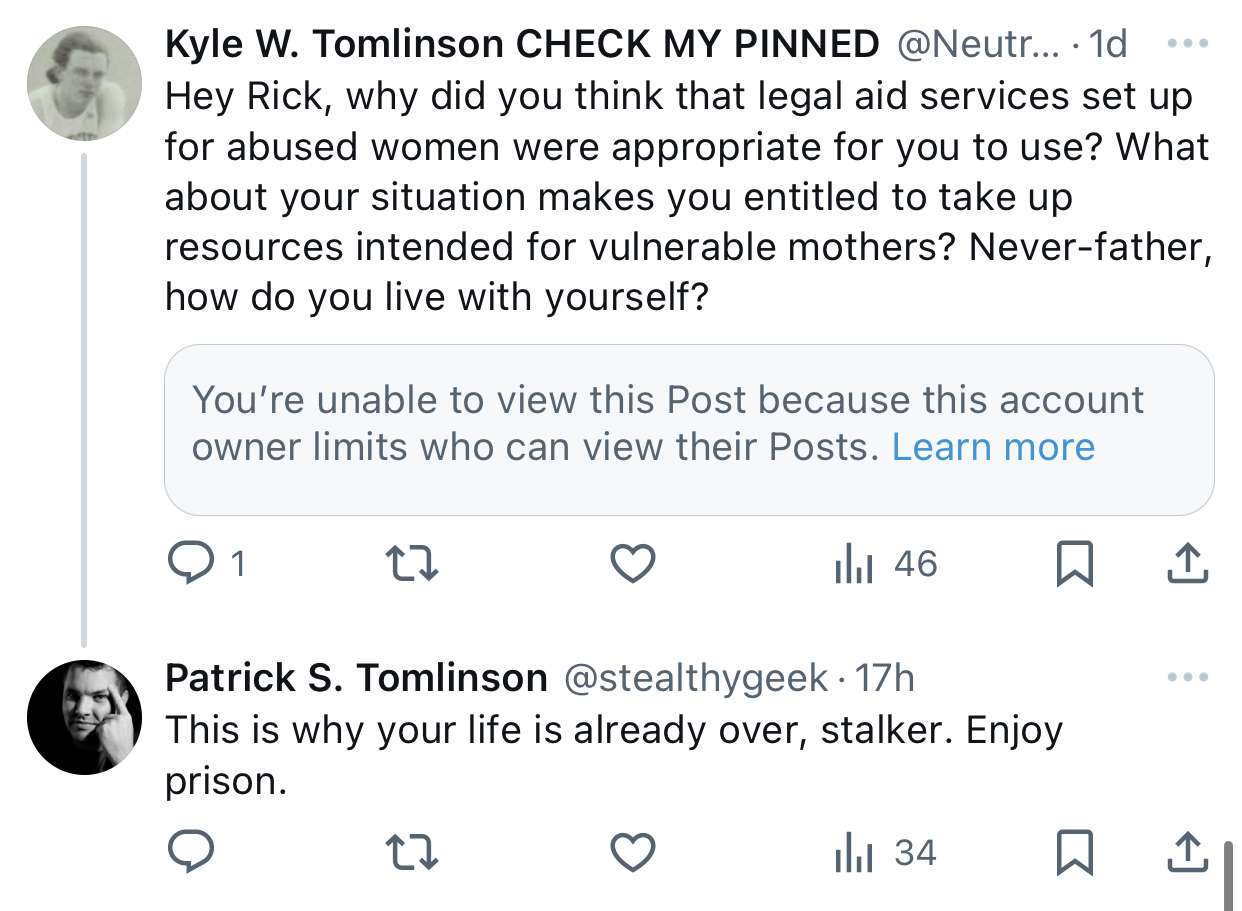1242x911 pixels.
Task: Open more options on Kyle's post
Action: tap(1188, 45)
